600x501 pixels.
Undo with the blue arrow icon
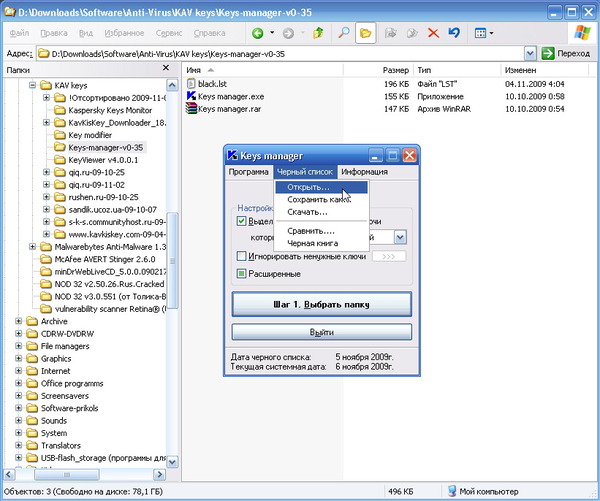(x=454, y=33)
